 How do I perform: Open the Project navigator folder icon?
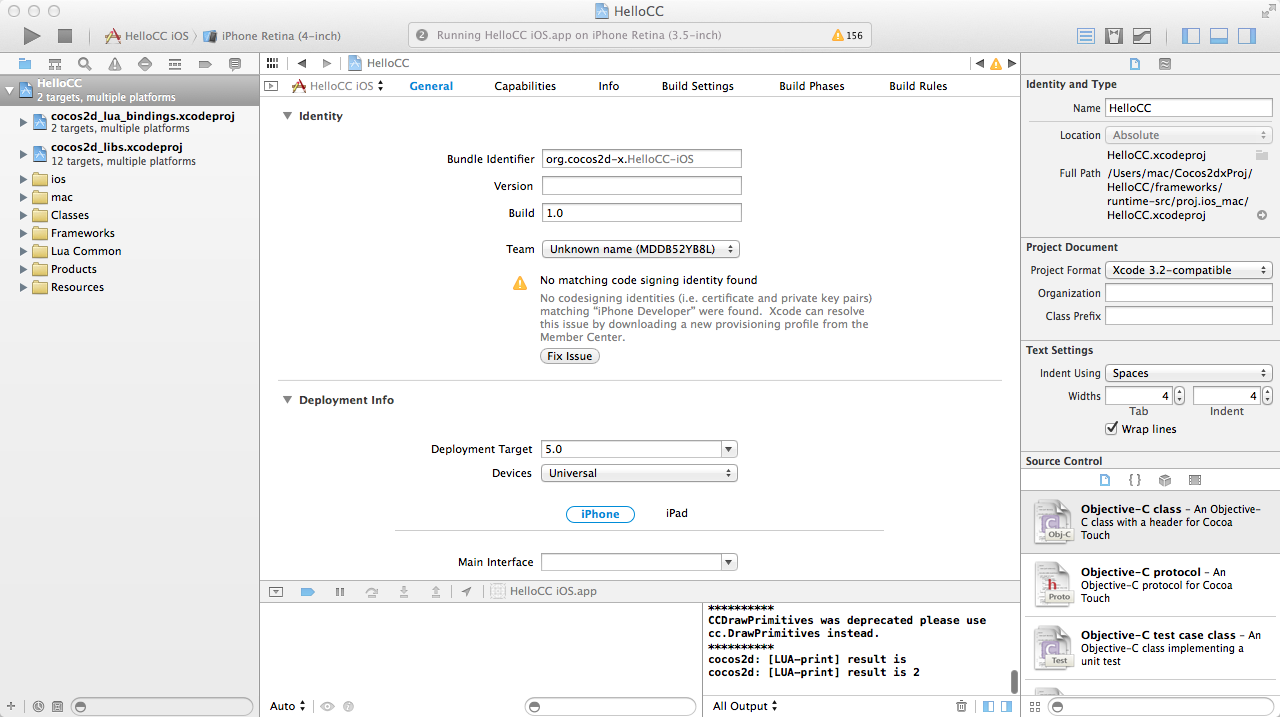(25, 64)
